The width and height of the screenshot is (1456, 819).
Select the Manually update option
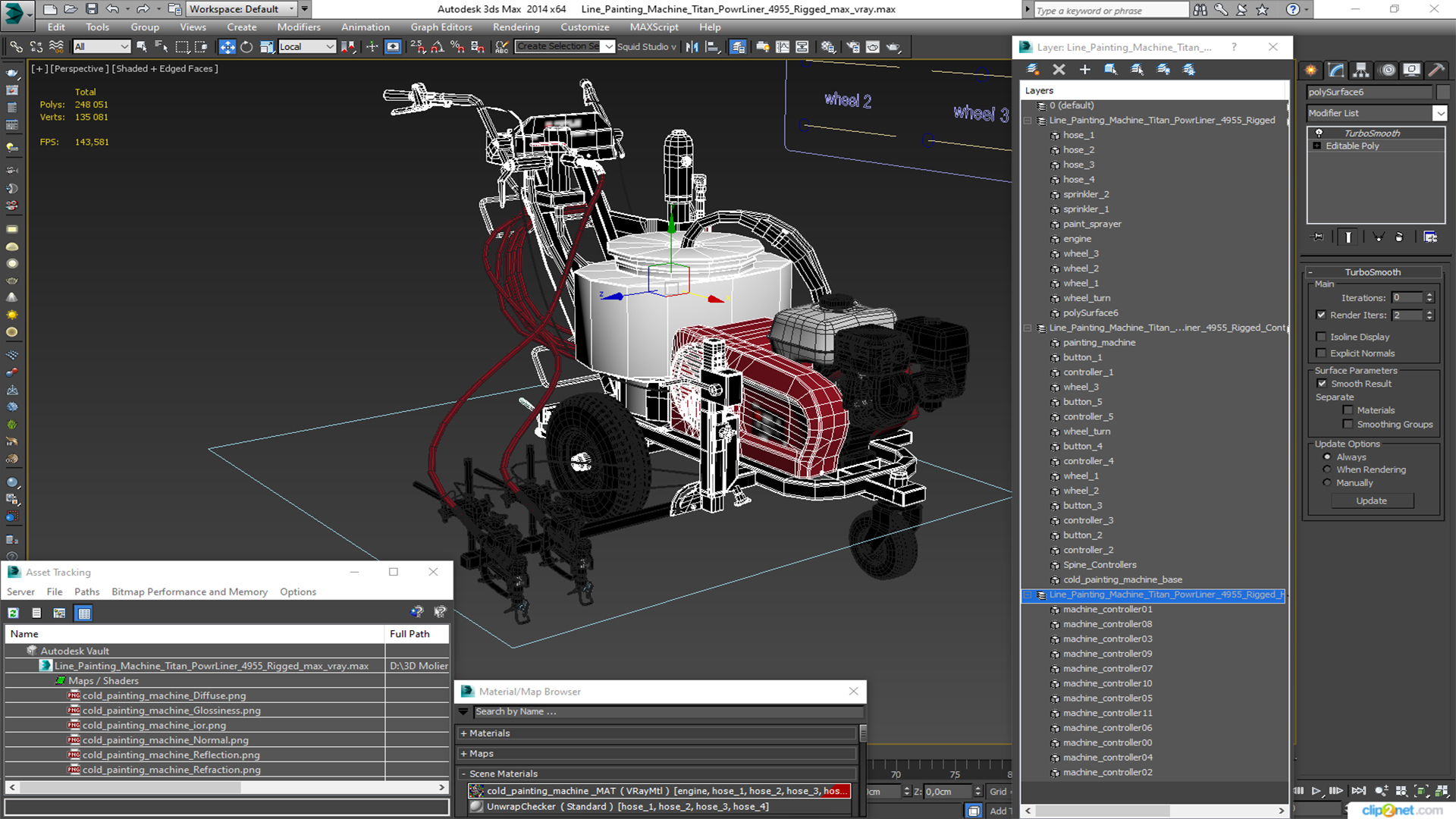coord(1327,483)
